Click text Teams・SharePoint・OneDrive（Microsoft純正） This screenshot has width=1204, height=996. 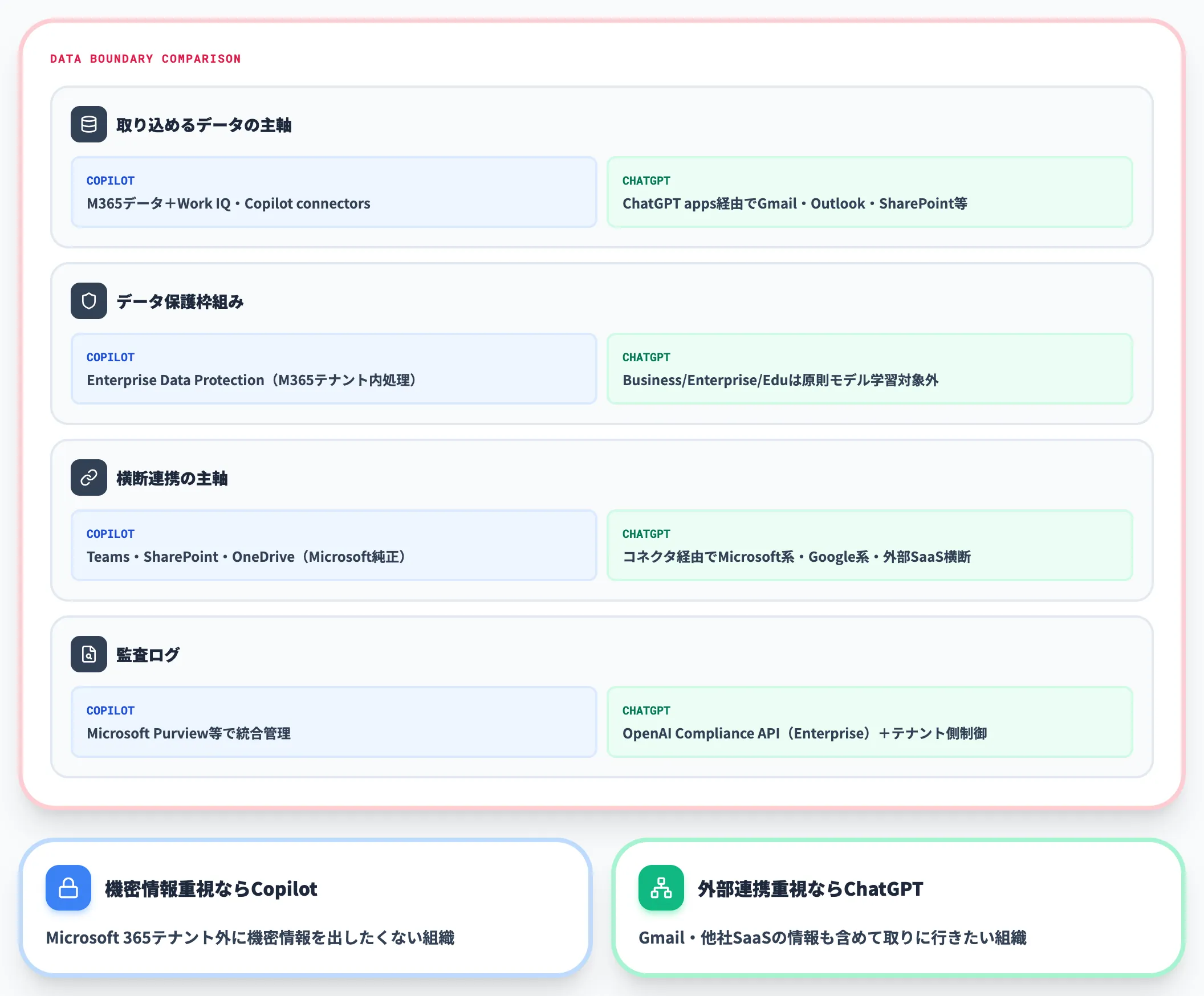tap(246, 557)
